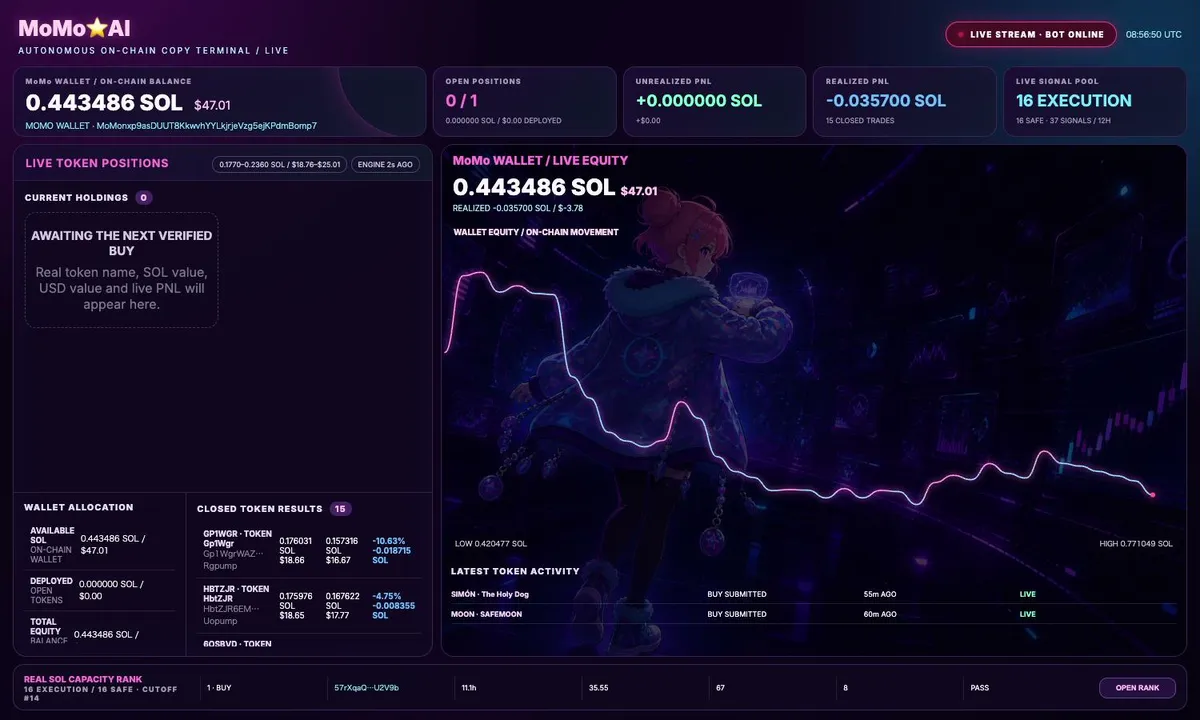1200x720 pixels.
Task: Click the 35.55 rank cell
Action: 598,688
